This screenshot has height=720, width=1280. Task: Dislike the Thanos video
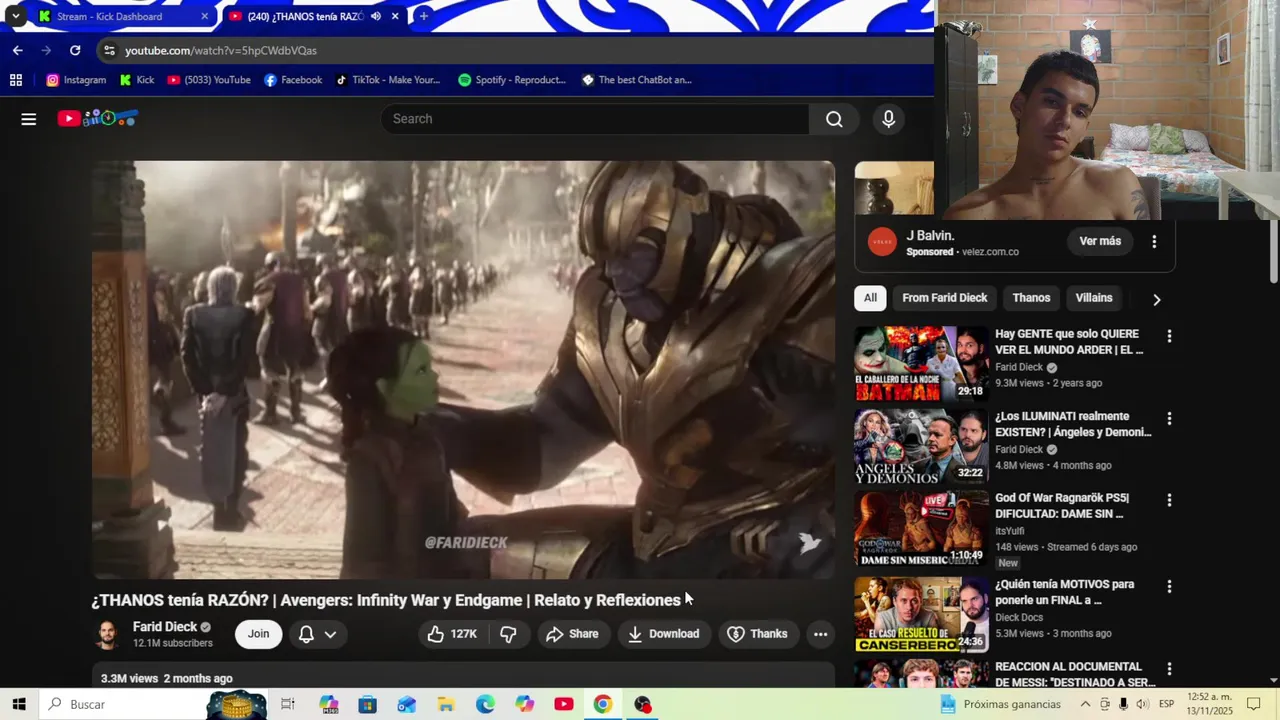(x=508, y=634)
